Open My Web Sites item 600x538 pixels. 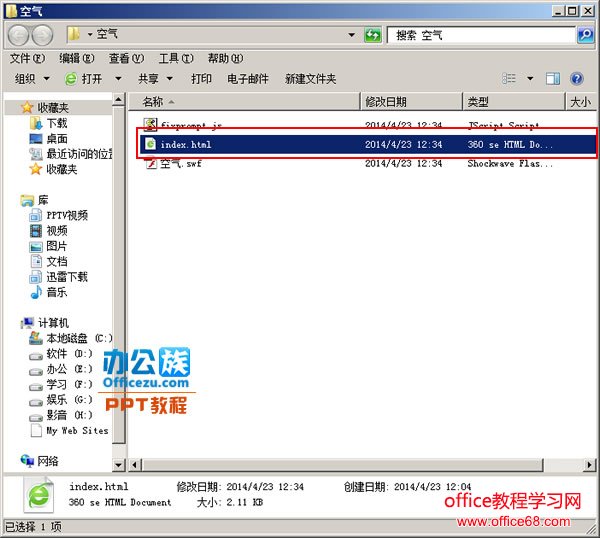point(69,430)
